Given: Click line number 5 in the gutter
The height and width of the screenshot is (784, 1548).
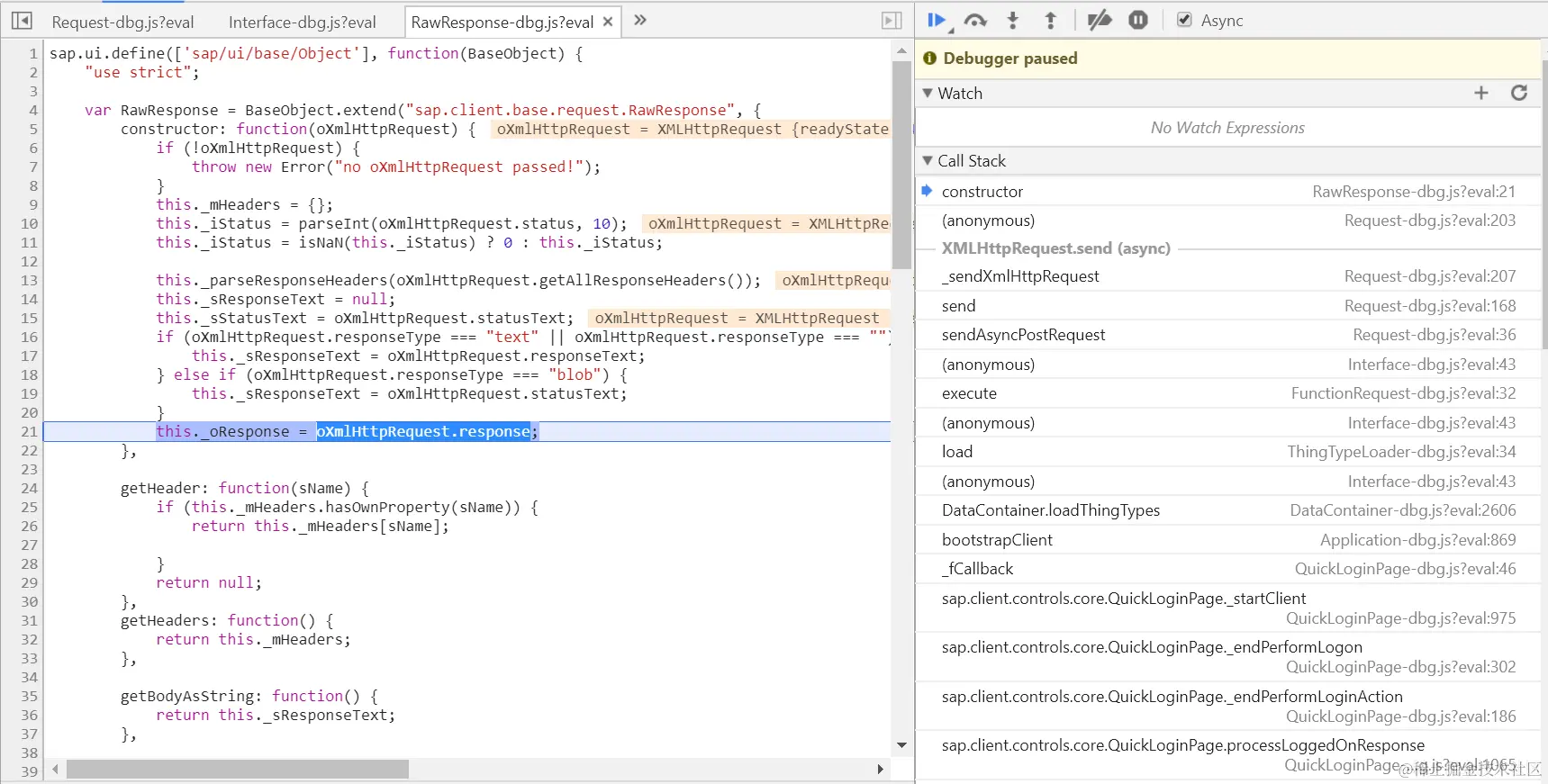Looking at the screenshot, I should click(33, 130).
